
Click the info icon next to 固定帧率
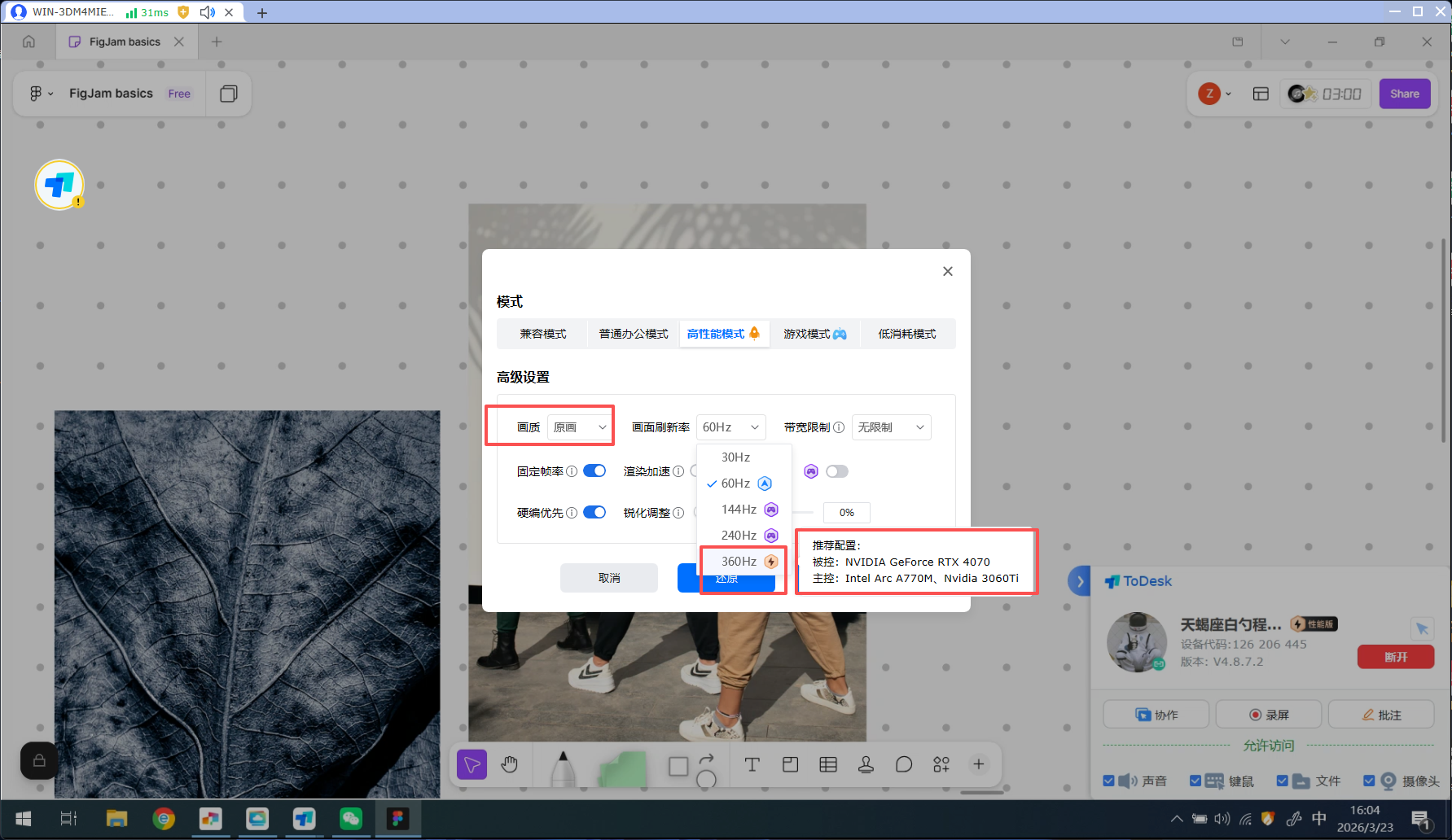point(572,471)
